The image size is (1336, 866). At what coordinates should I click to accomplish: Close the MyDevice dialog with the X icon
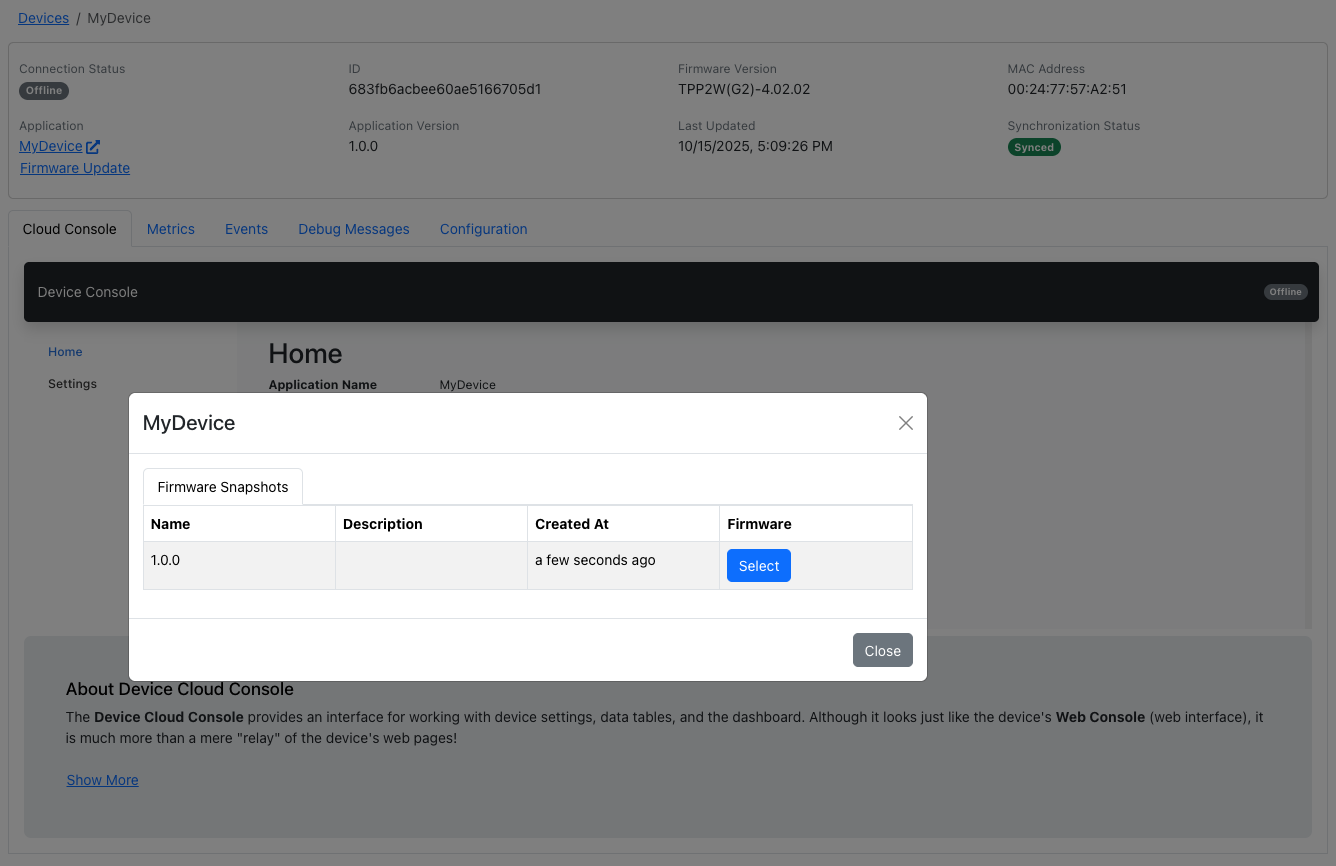906,423
